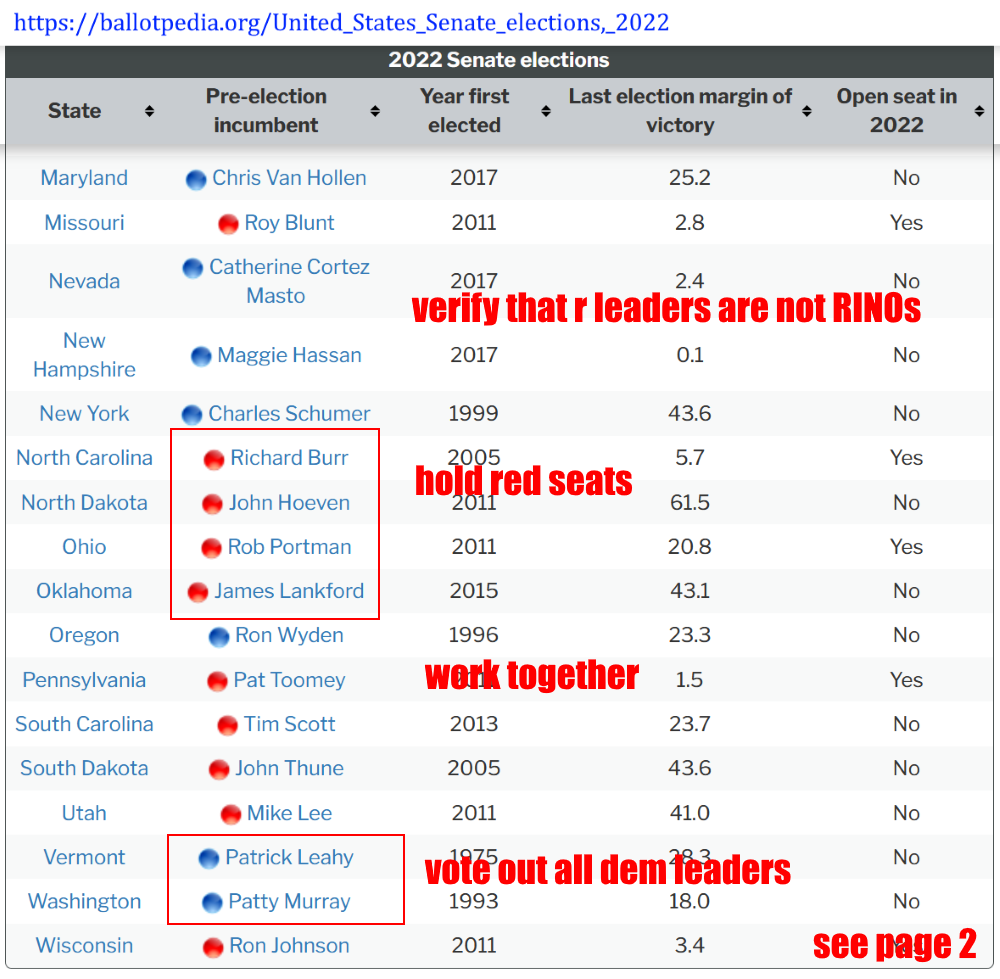Click the blue party dot beside Maggie Hassan

(201, 357)
